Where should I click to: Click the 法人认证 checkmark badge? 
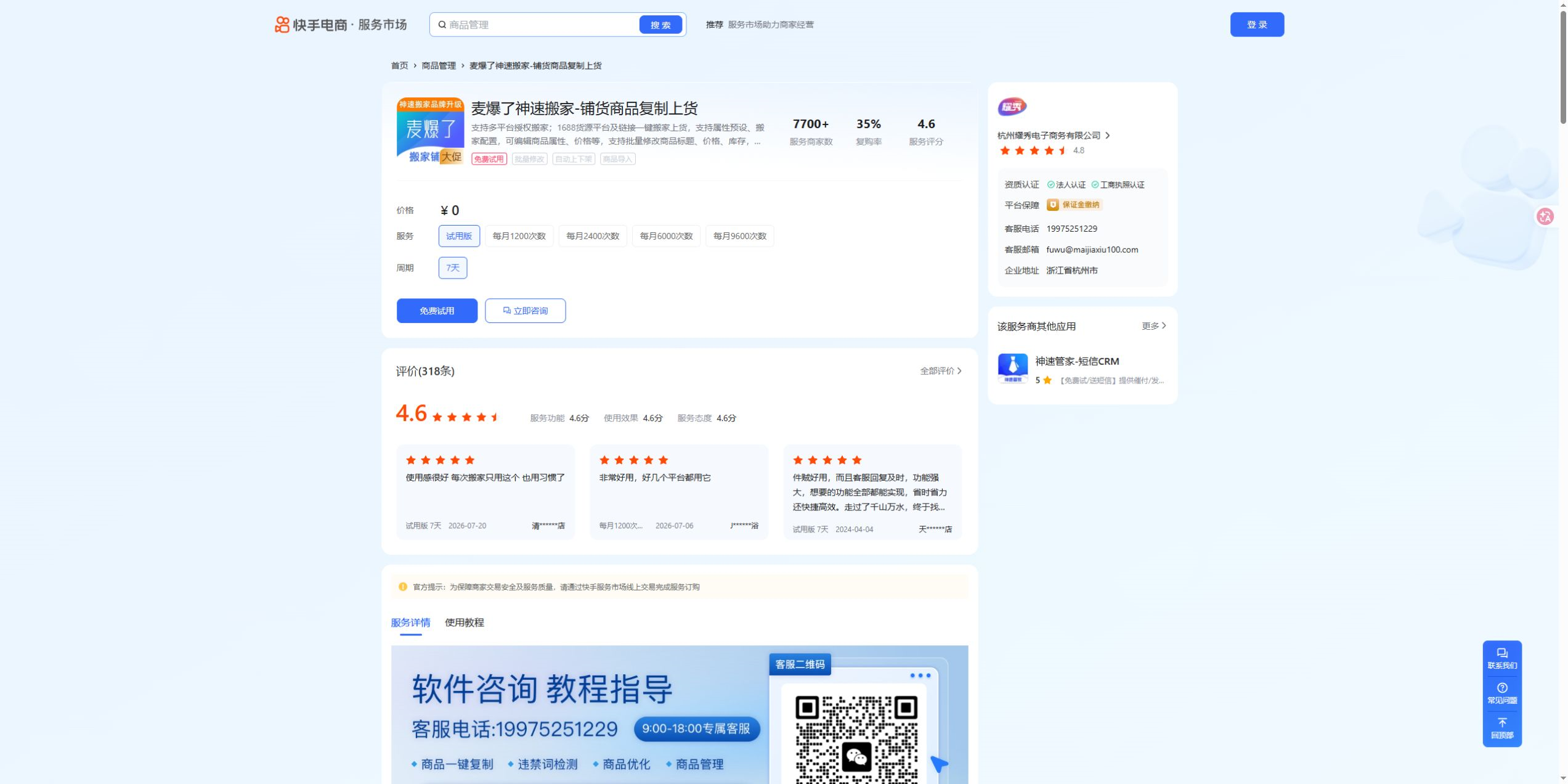tap(1066, 185)
